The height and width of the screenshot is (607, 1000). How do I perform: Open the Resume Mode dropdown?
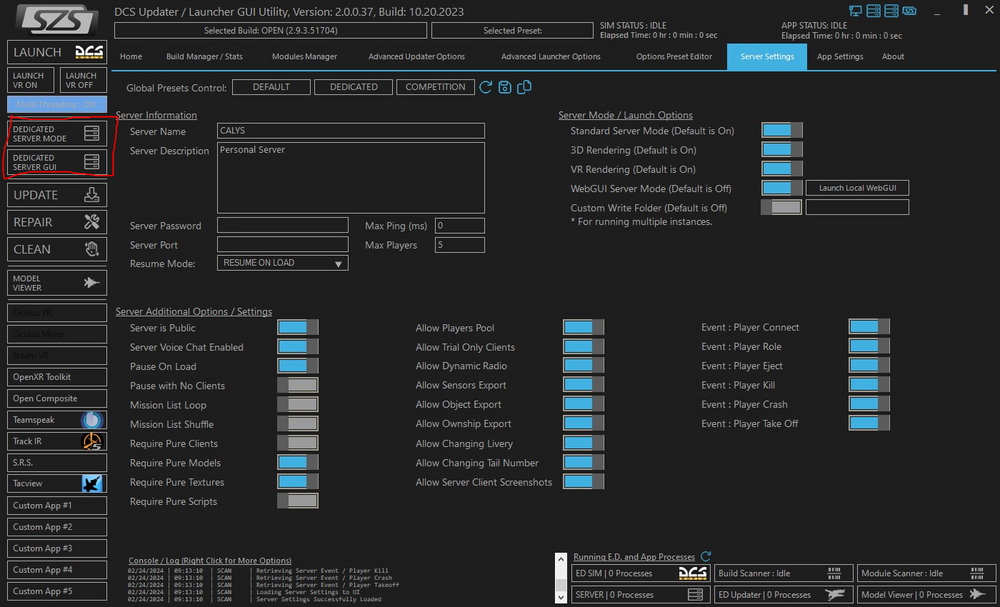282,264
